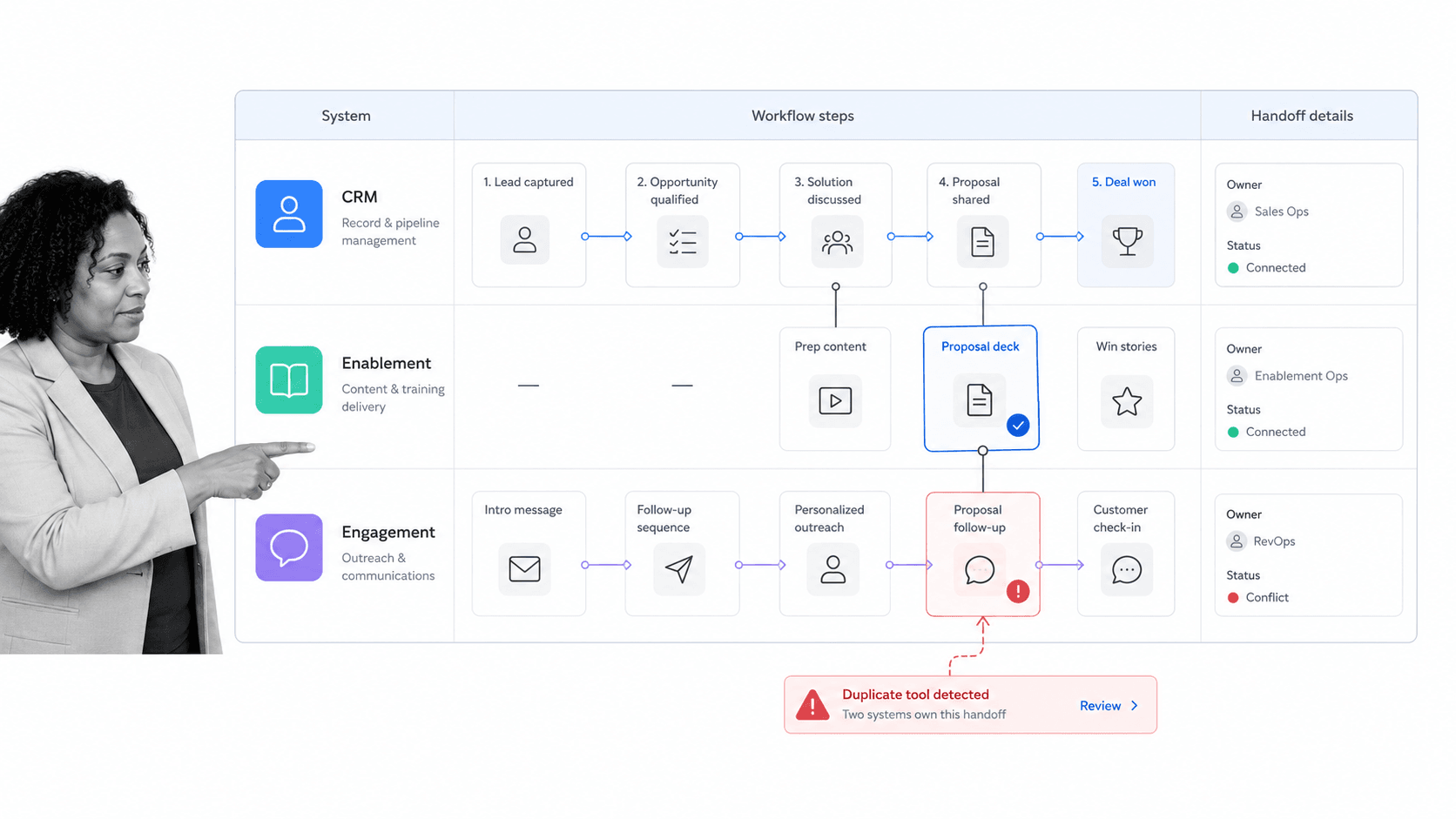Select the Solution discussed group icon
1456x819 pixels.
837,241
